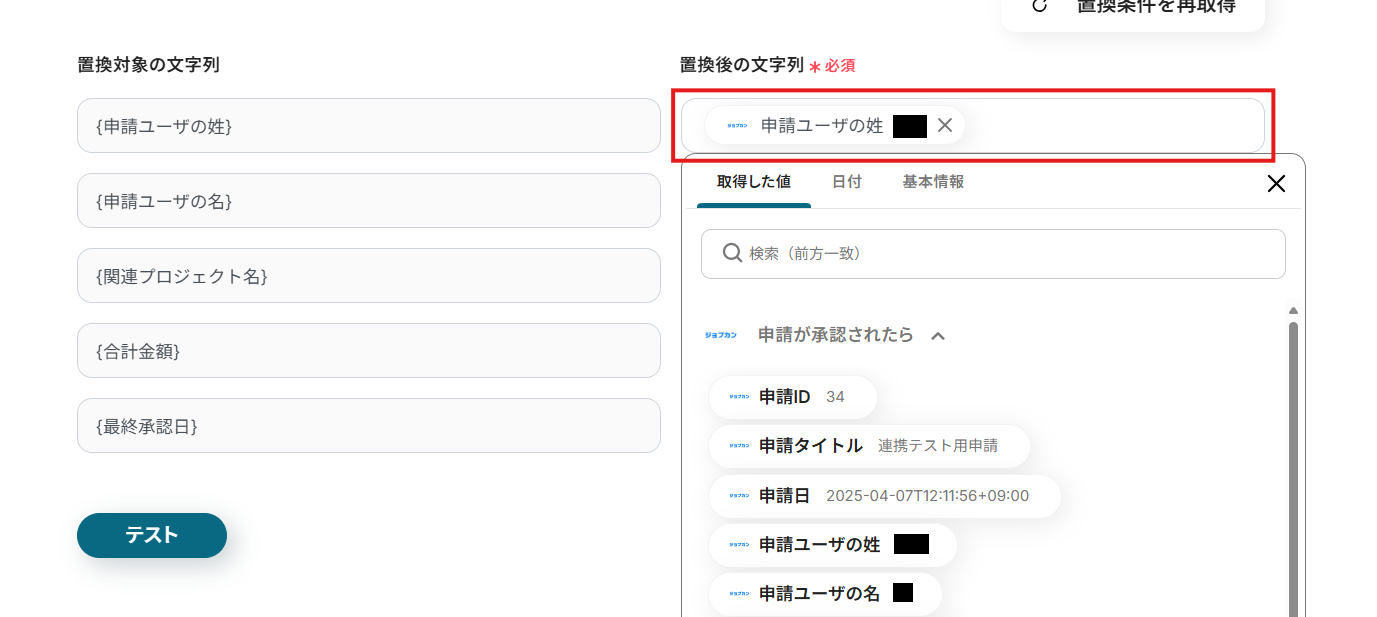Focus the 検索(前方一致) search field
The height and width of the screenshot is (617, 1377).
point(993,254)
